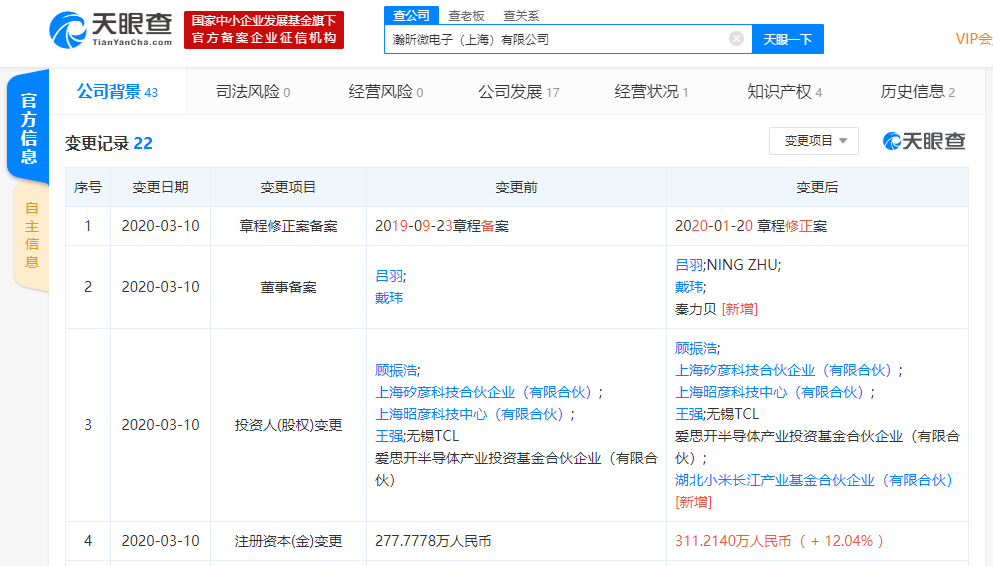Open 湖北小米长江产业基金合伙企业 link
This screenshot has width=993, height=566.
[814, 481]
